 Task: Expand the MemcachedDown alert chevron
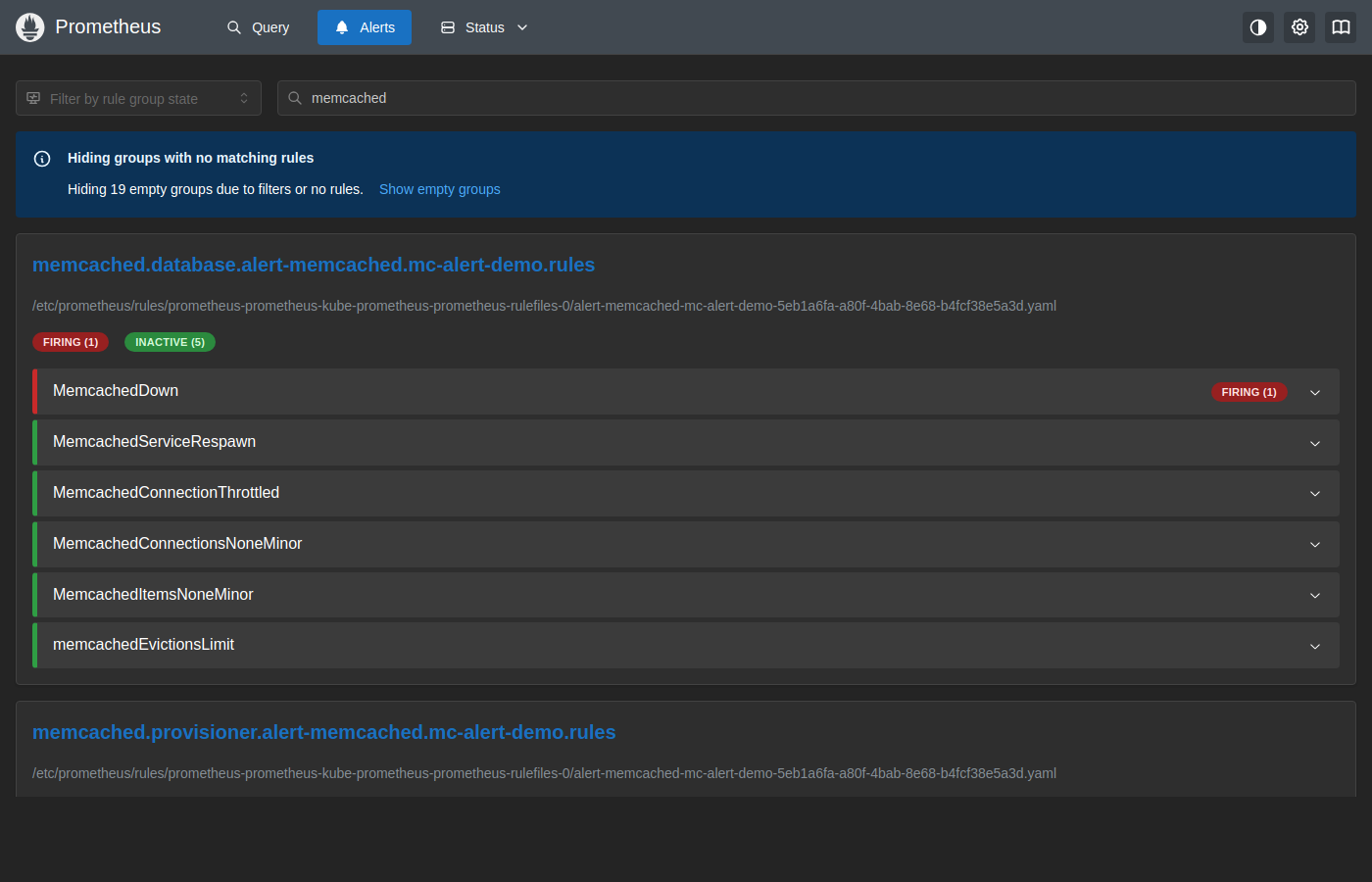tap(1315, 392)
